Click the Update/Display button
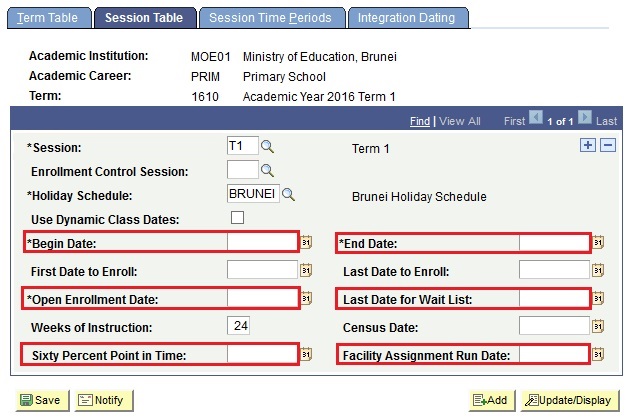633x420 pixels. (570, 400)
